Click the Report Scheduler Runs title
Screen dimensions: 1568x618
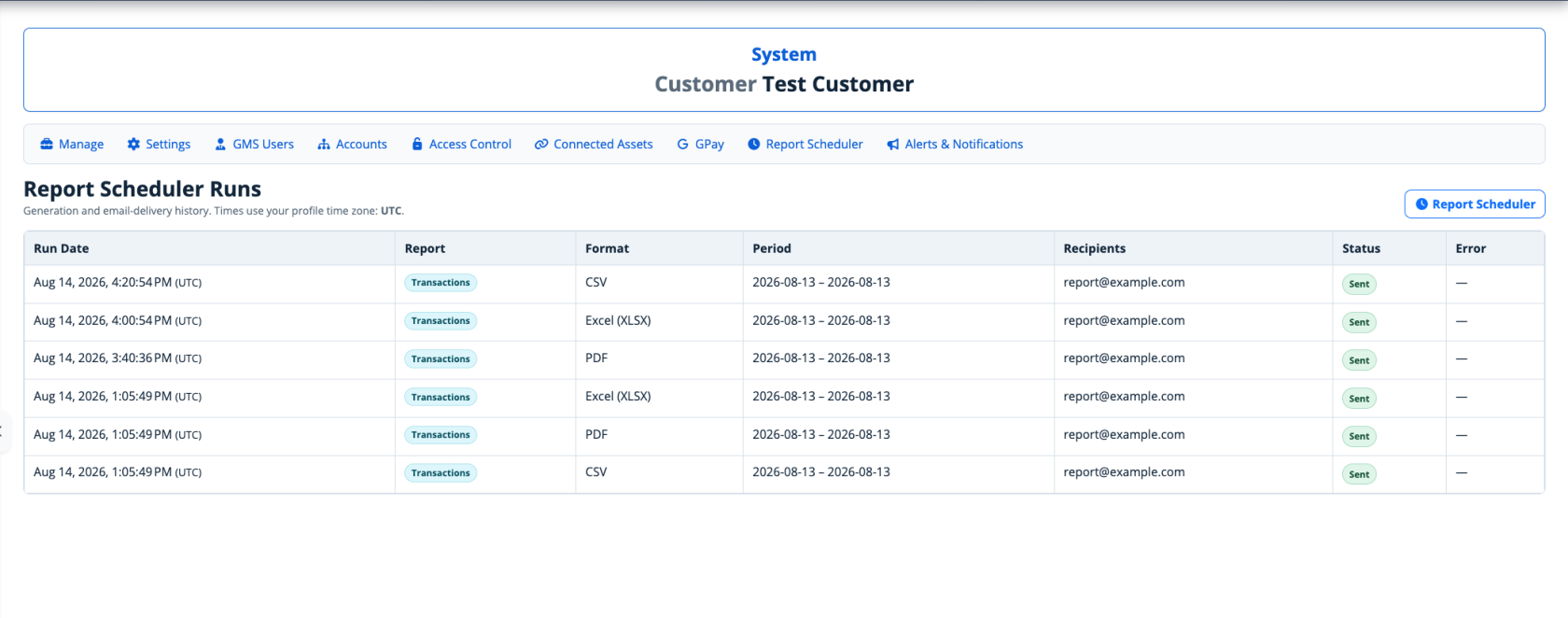click(x=142, y=190)
